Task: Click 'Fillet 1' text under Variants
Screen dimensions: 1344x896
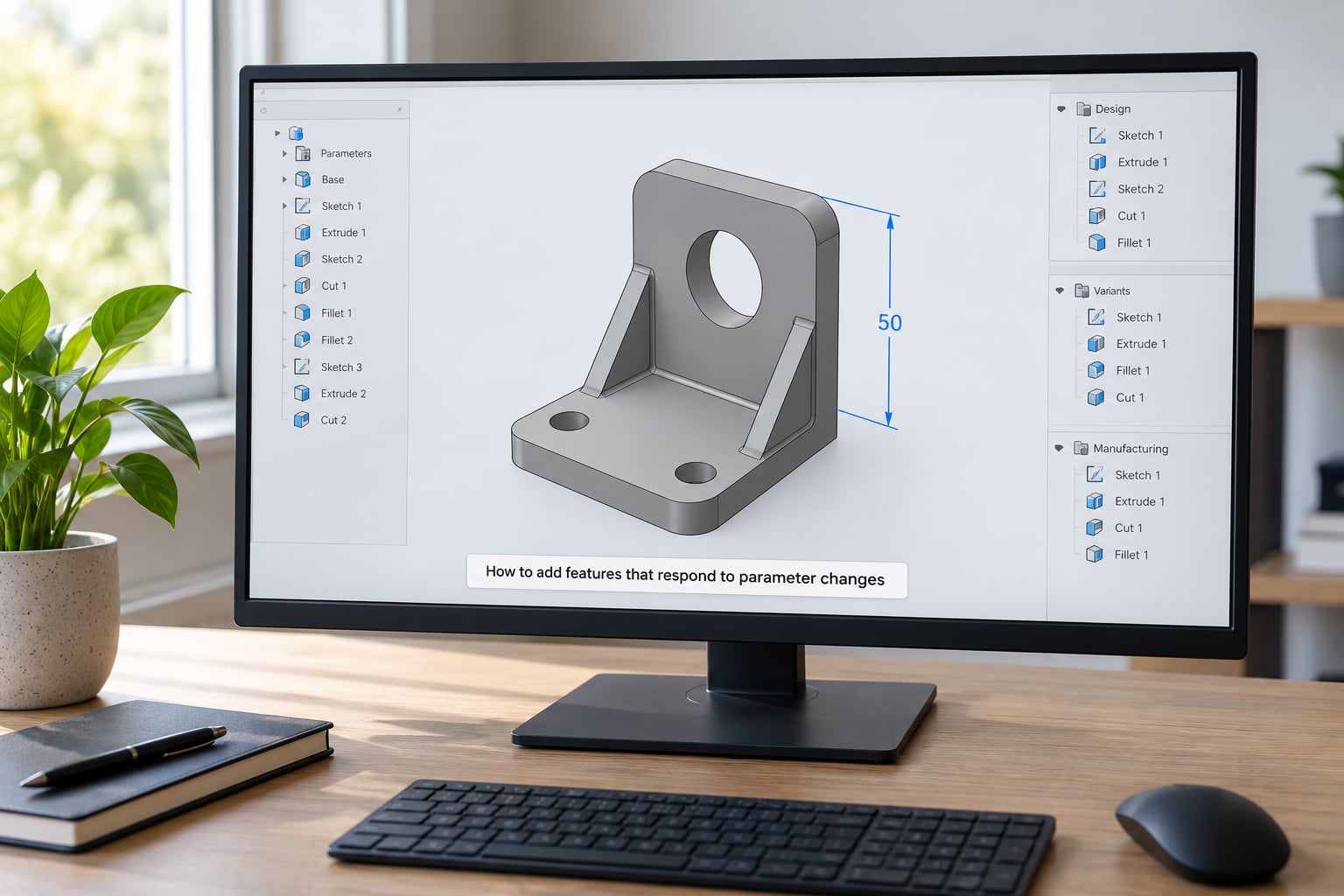Action: tap(1133, 370)
